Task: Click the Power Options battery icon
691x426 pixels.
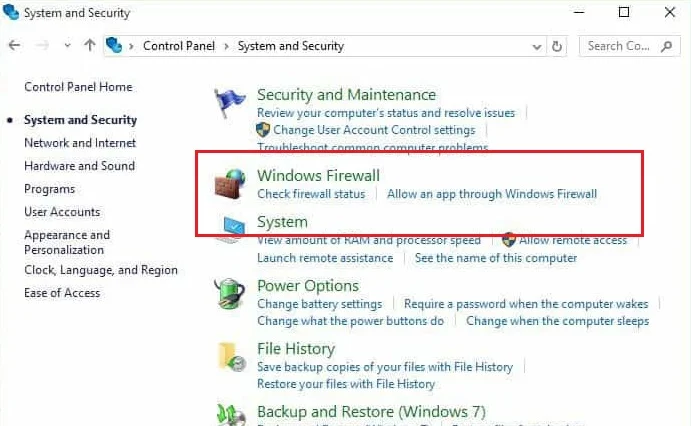Action: [x=231, y=294]
